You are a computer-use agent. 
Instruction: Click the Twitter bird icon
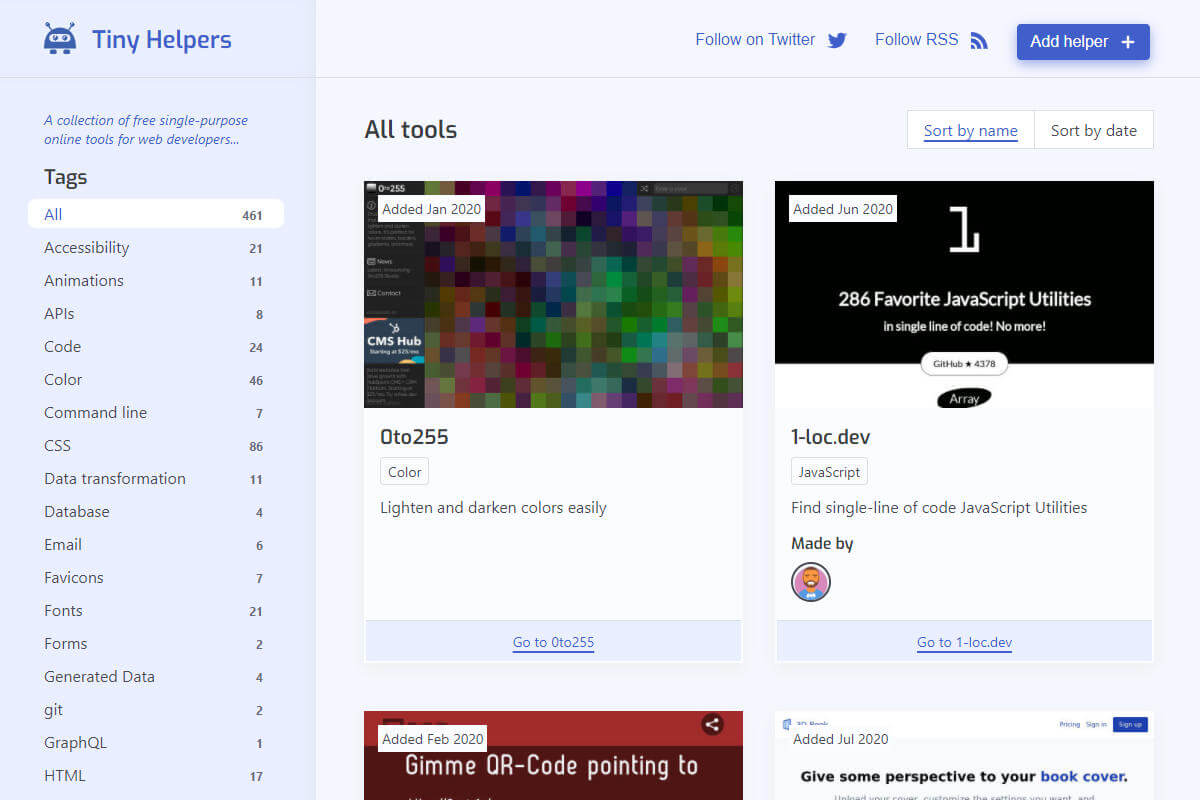[x=837, y=41]
